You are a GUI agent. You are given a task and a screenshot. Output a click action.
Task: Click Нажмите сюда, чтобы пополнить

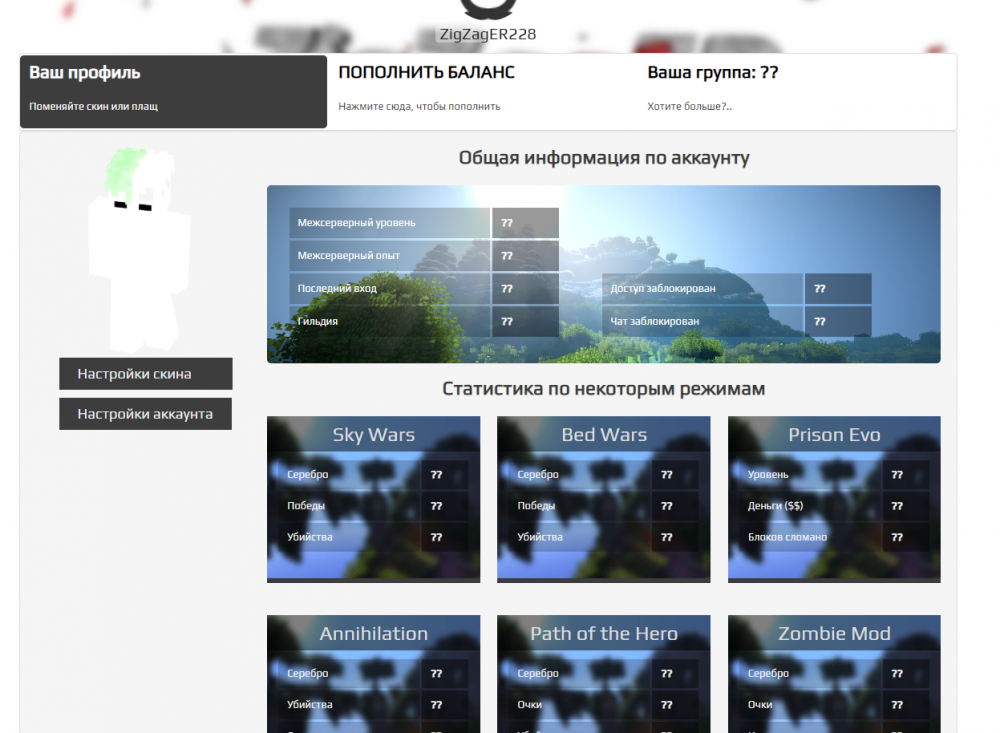(x=420, y=106)
